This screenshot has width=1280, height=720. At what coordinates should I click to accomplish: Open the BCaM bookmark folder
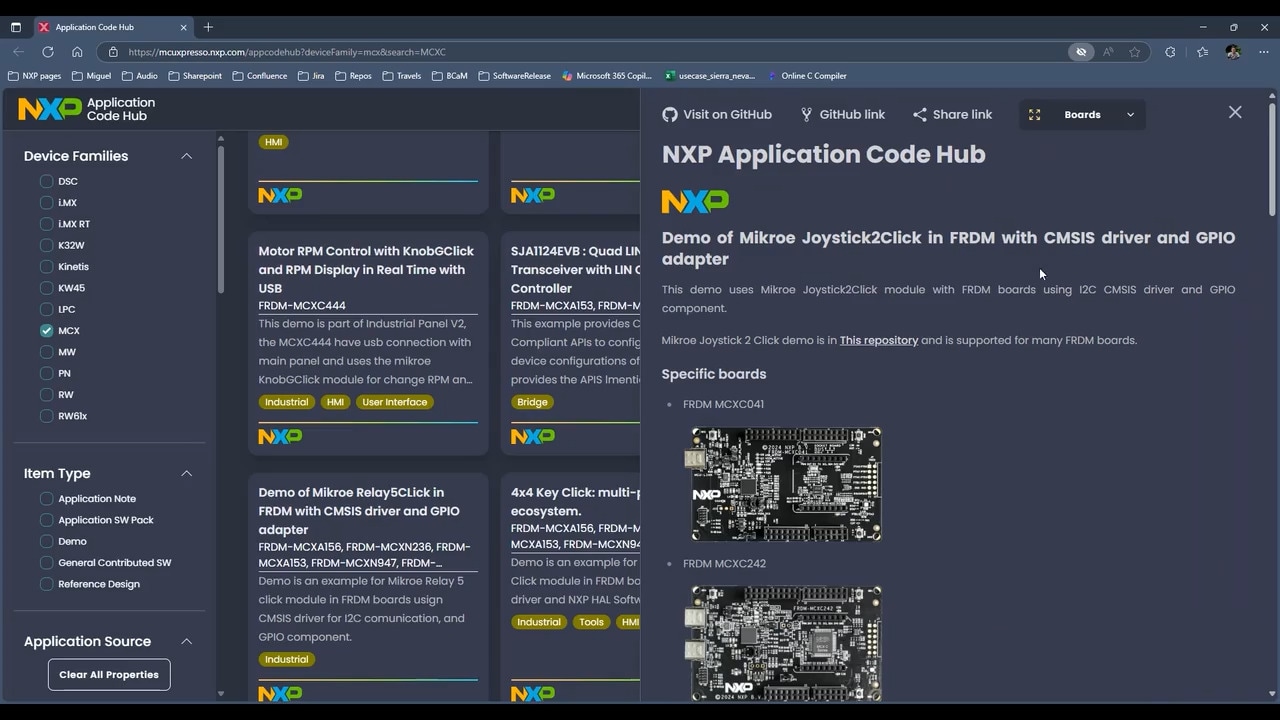[x=449, y=76]
